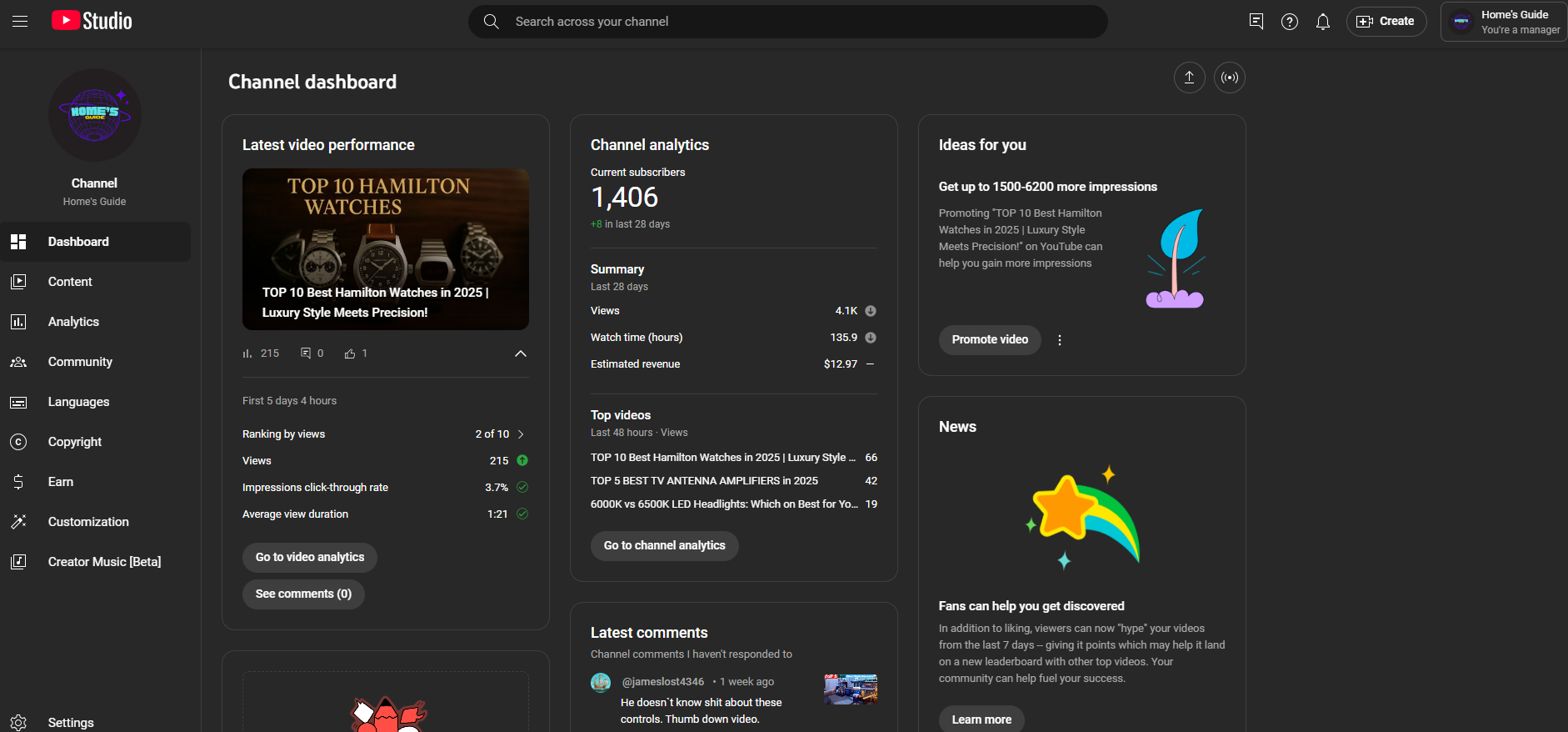The width and height of the screenshot is (1568, 732).
Task: Click the Views down-arrow trend icon
Action: click(871, 311)
